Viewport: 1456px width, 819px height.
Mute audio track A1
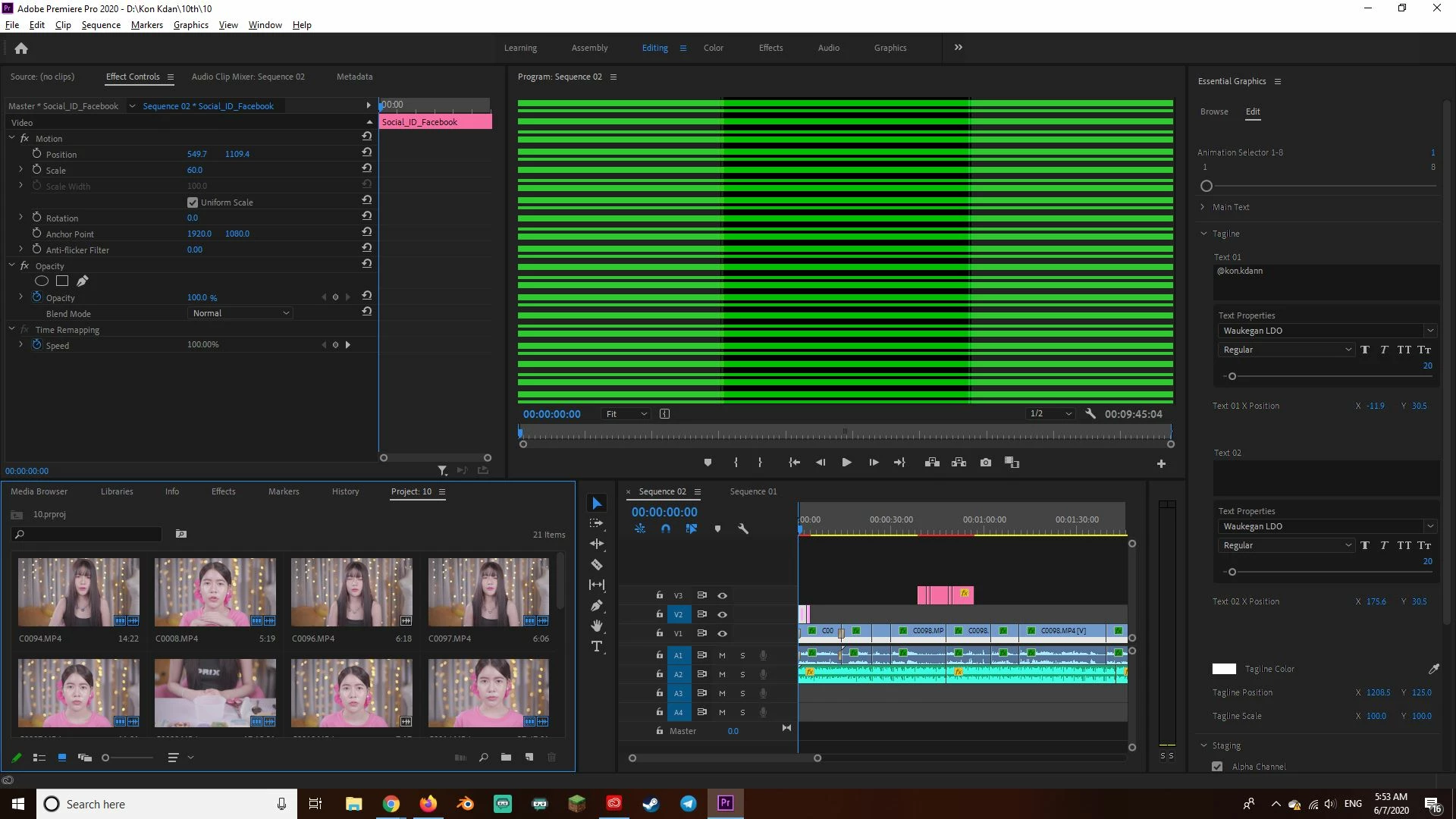coord(722,655)
